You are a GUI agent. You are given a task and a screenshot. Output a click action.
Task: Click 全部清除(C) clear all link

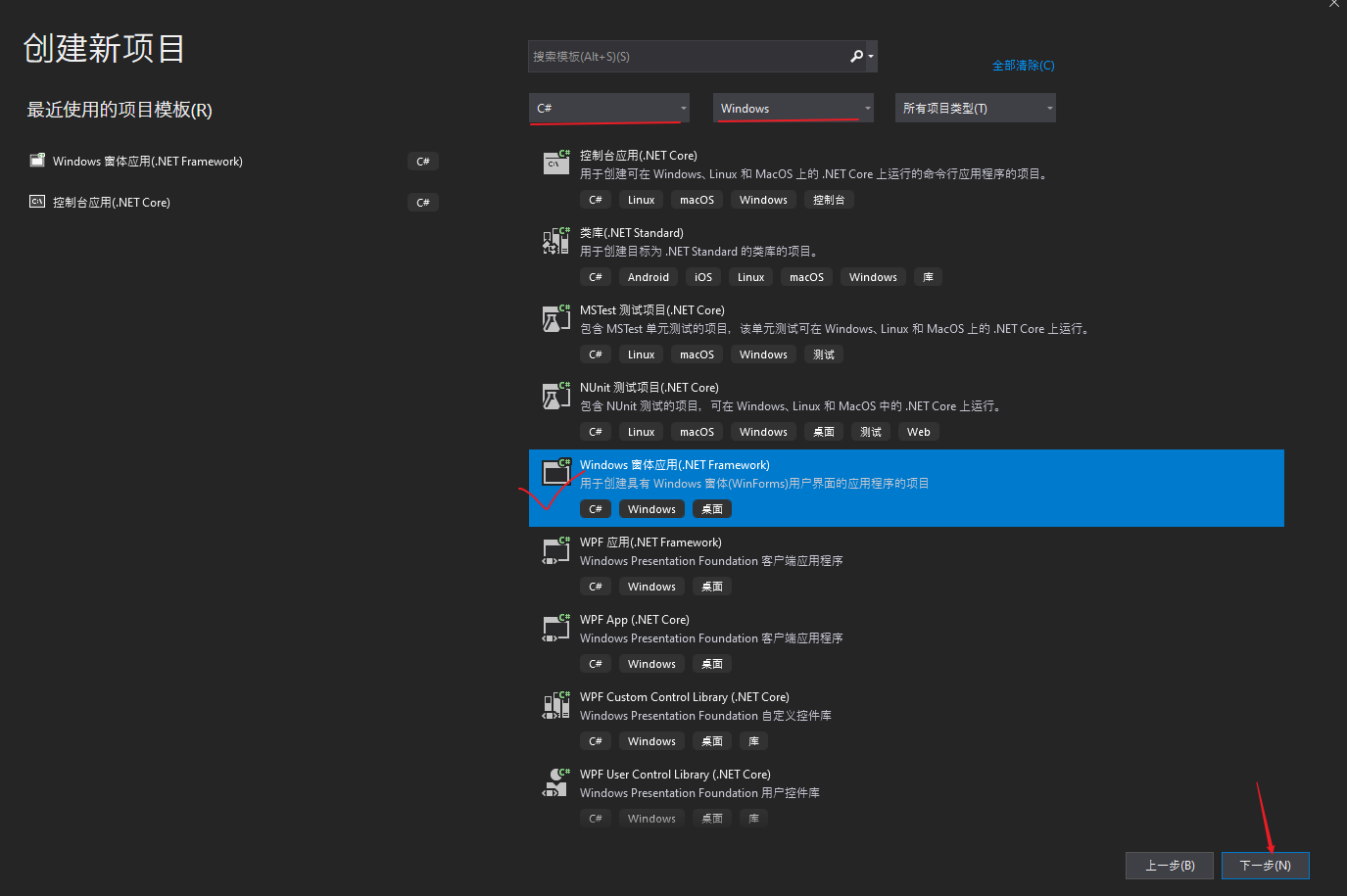click(x=1023, y=66)
